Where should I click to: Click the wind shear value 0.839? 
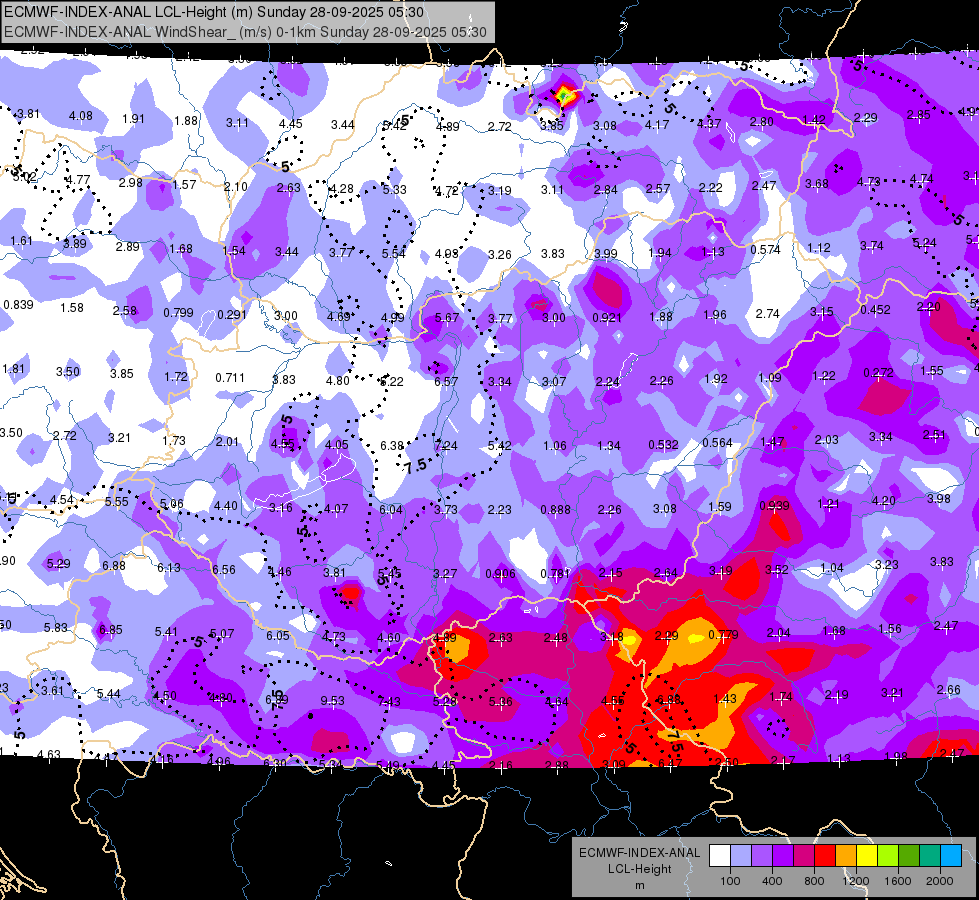tap(19, 304)
